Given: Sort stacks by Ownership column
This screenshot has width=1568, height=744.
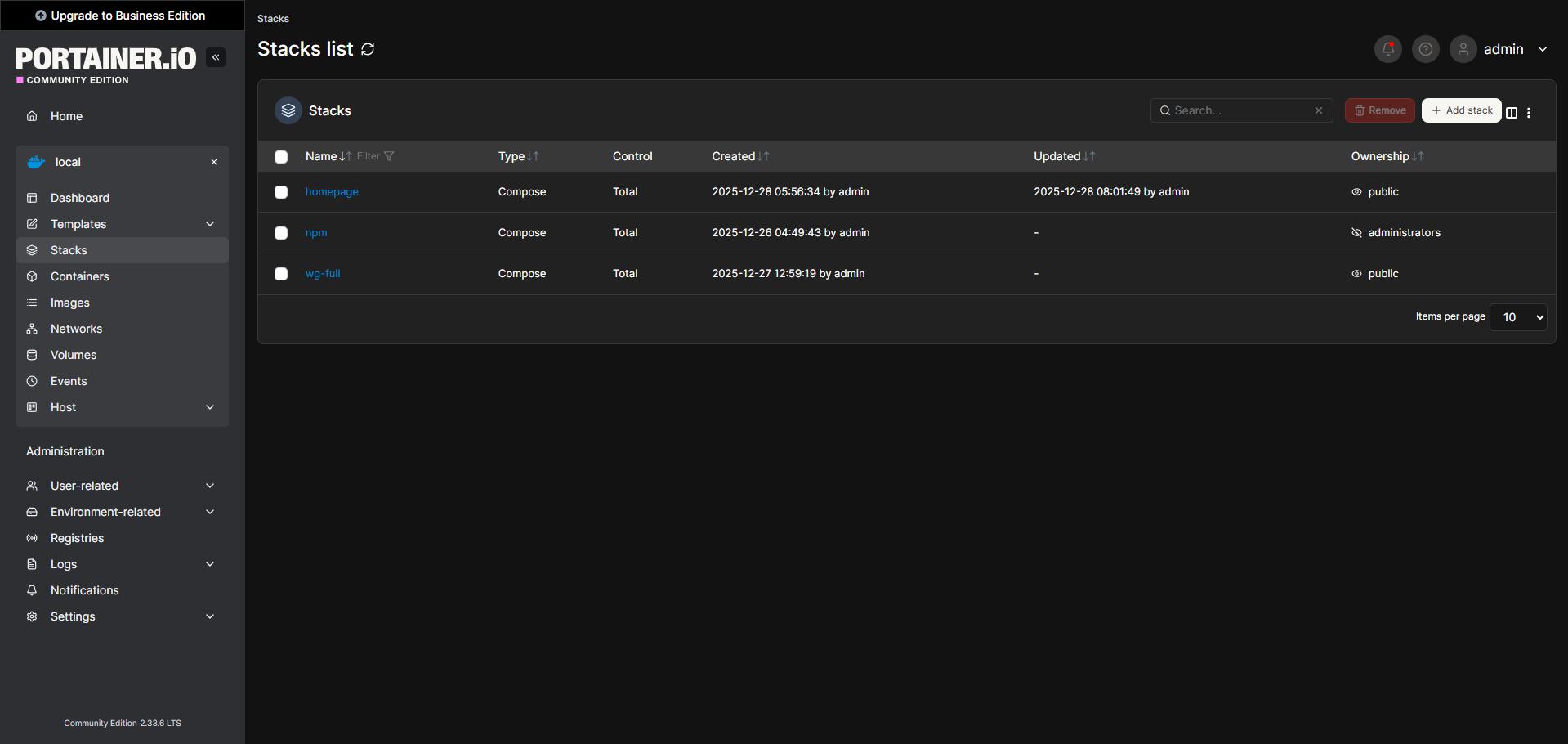Looking at the screenshot, I should 1387,156.
